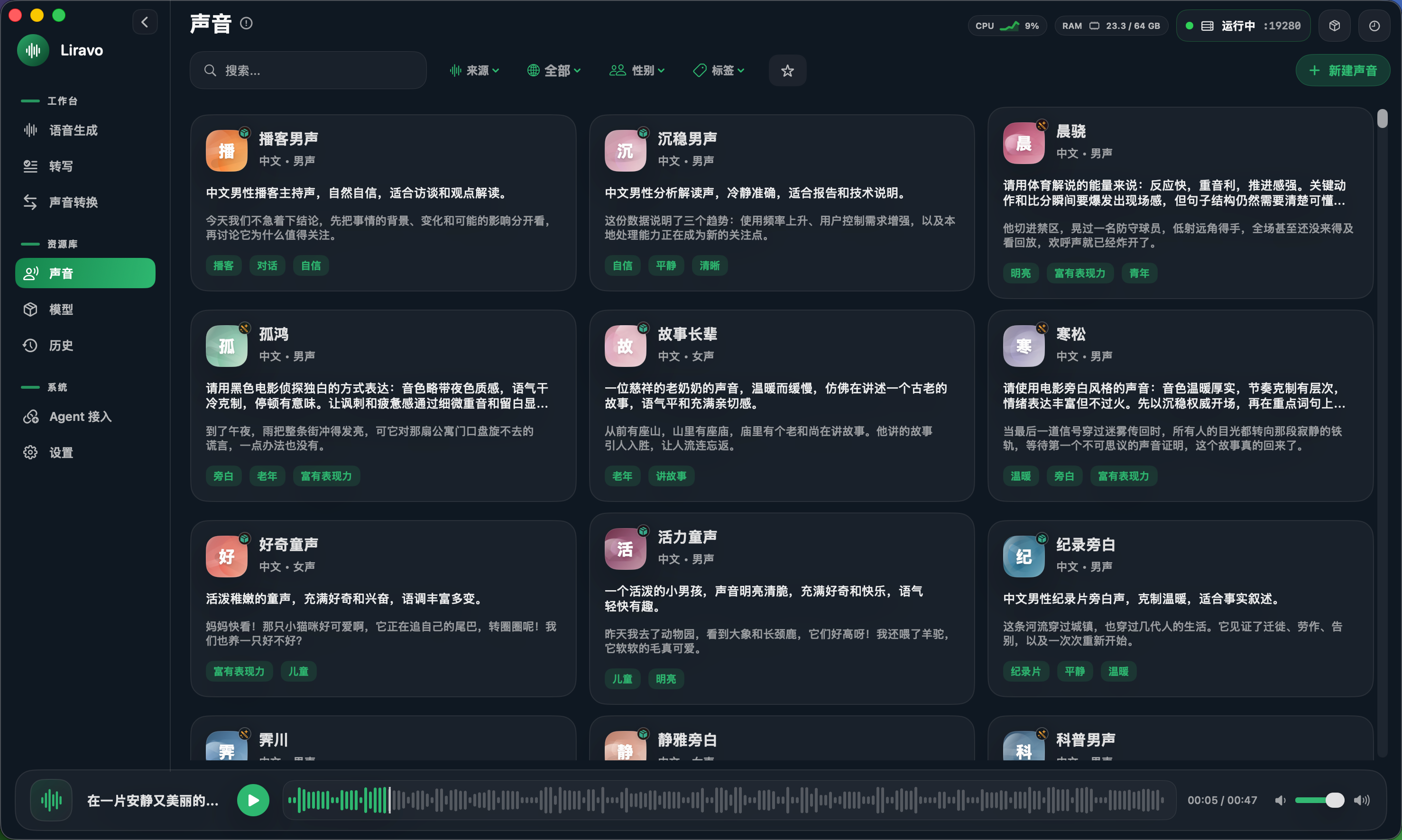This screenshot has height=840, width=1402.
Task: Mute with the low-volume speaker icon
Action: (1280, 800)
